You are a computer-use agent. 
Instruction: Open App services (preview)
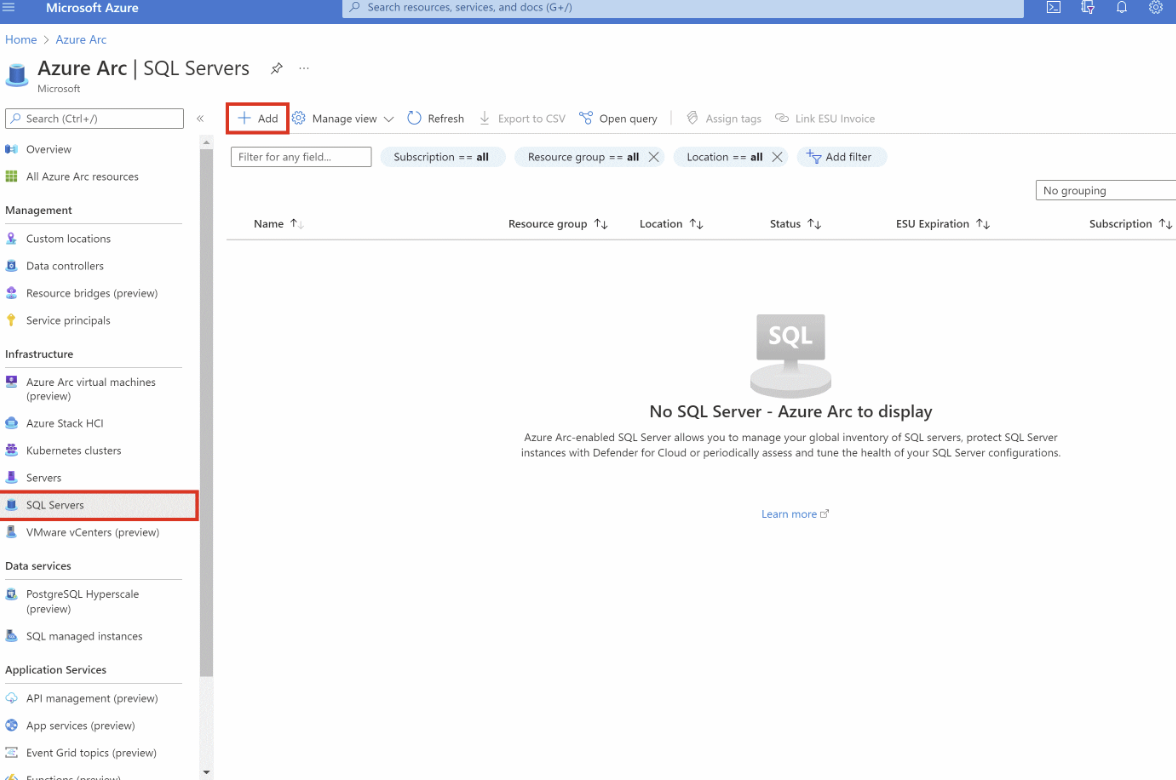[x=80, y=725]
